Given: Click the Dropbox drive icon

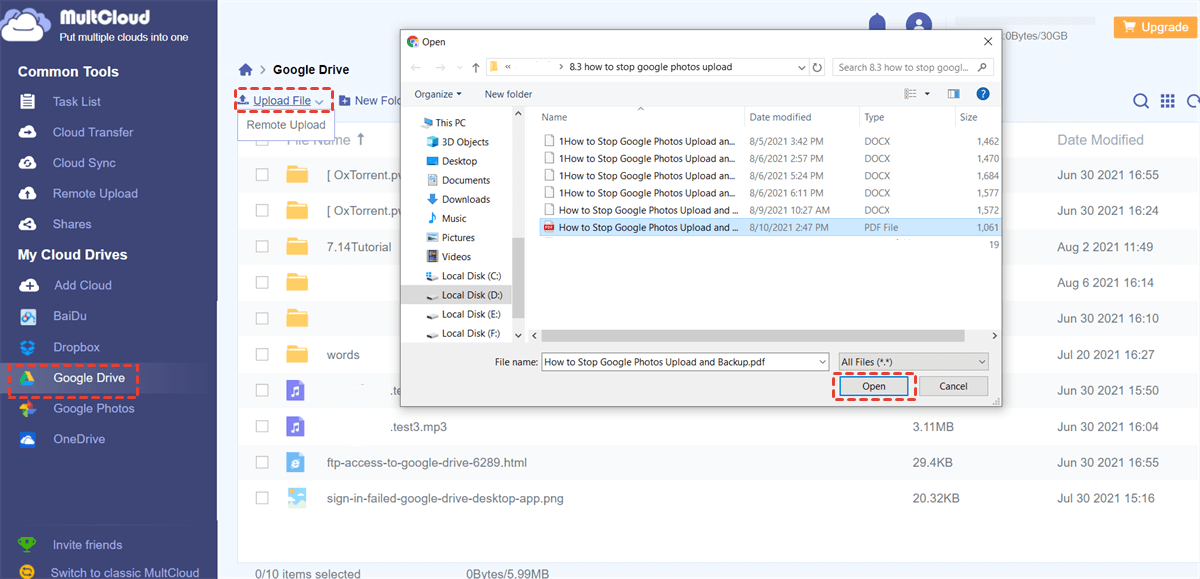Looking at the screenshot, I should click(x=29, y=347).
